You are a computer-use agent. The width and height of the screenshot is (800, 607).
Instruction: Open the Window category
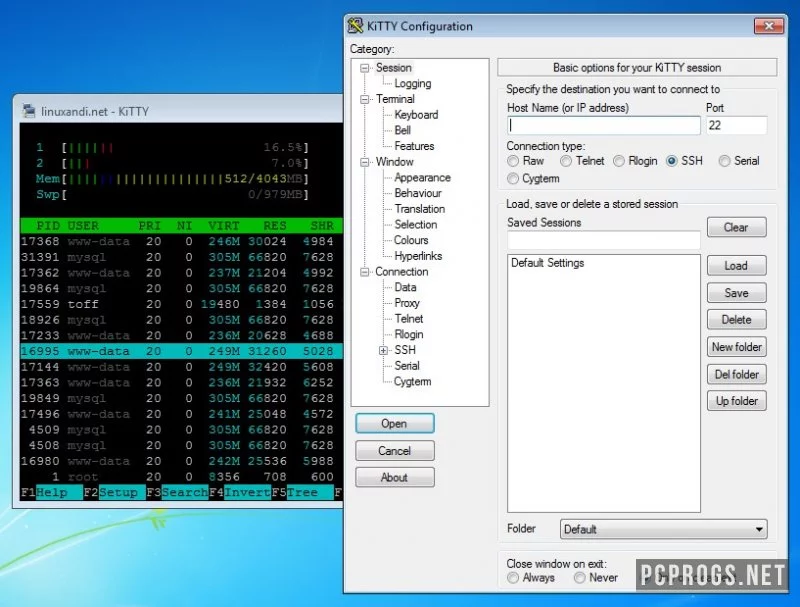[394, 162]
